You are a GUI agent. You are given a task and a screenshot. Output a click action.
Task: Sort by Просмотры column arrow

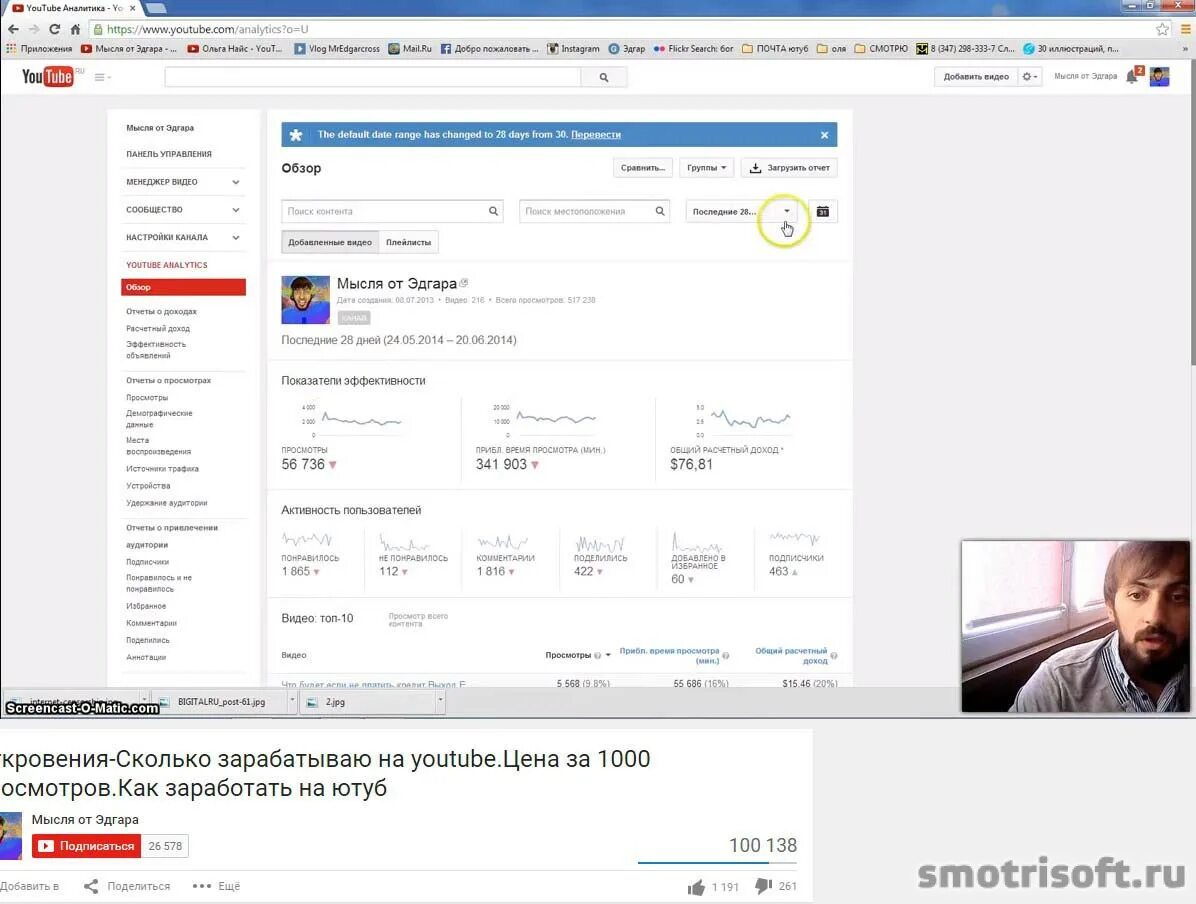[x=608, y=655]
